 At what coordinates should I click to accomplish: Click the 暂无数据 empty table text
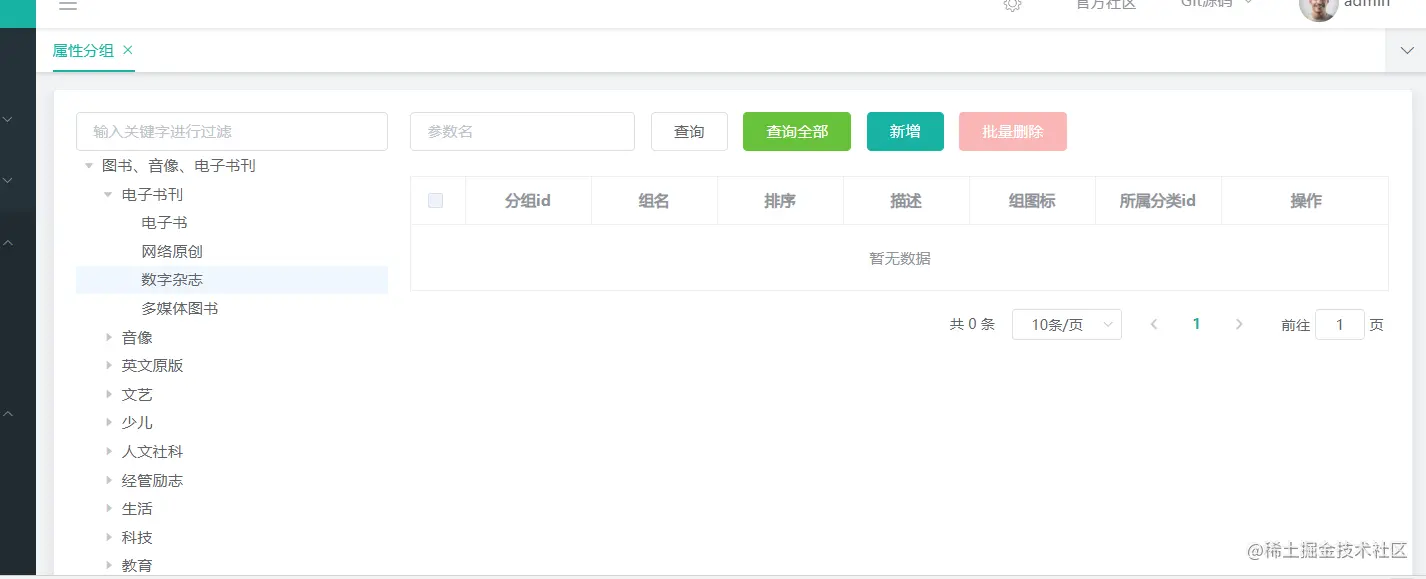point(900,258)
